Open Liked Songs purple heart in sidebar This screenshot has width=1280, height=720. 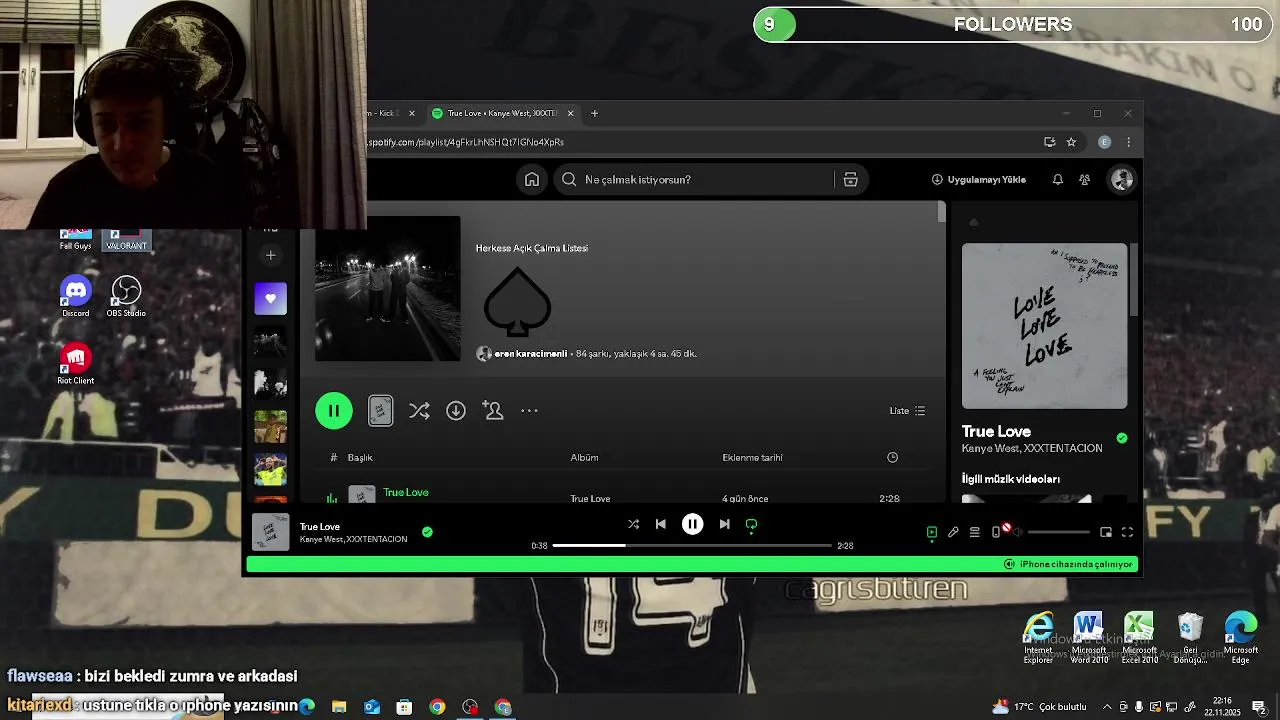pos(270,298)
